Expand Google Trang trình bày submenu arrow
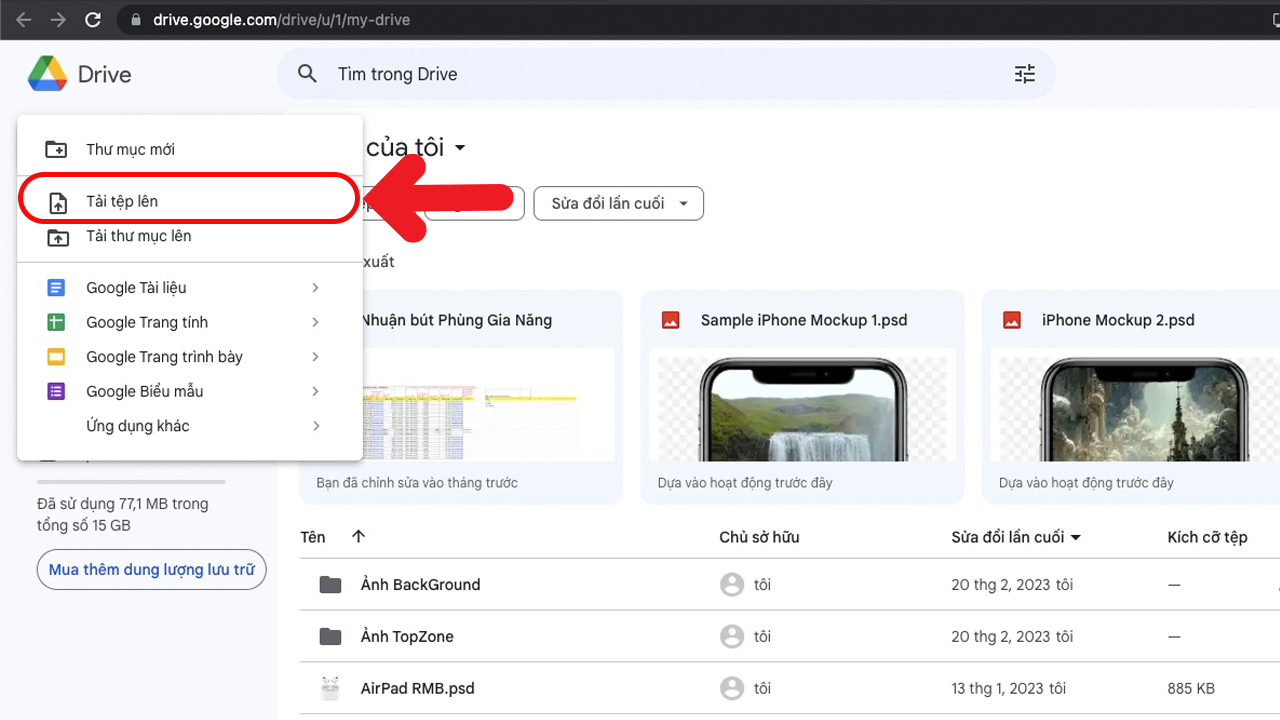Viewport: 1280px width, 720px height. coord(315,357)
